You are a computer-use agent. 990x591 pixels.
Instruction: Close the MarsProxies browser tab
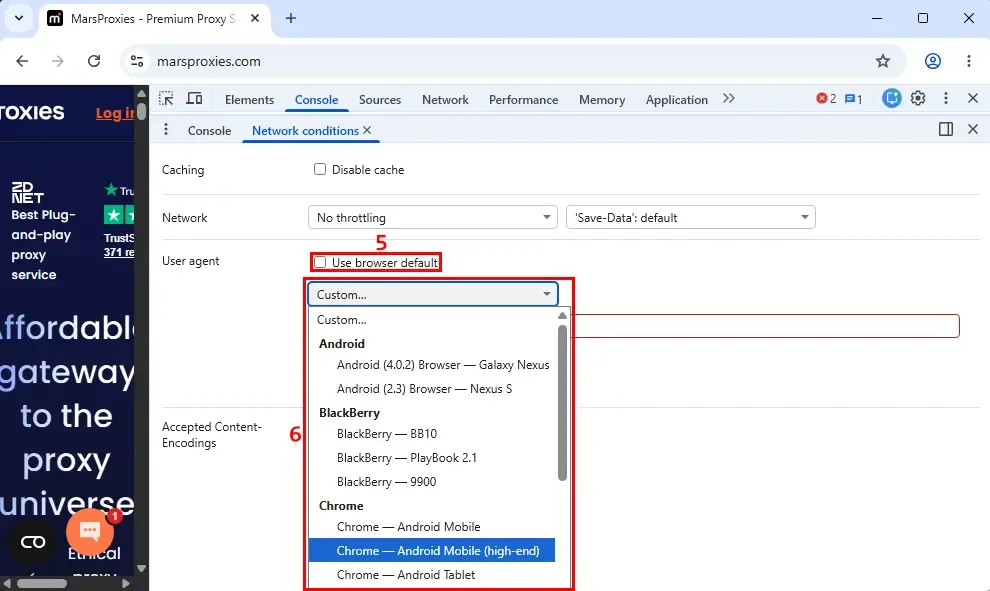pyautogui.click(x=255, y=18)
